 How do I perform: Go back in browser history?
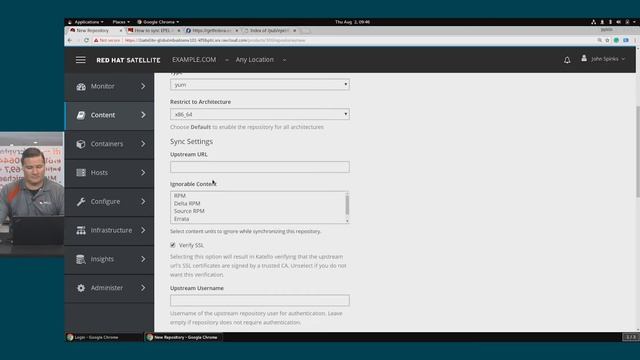70,40
